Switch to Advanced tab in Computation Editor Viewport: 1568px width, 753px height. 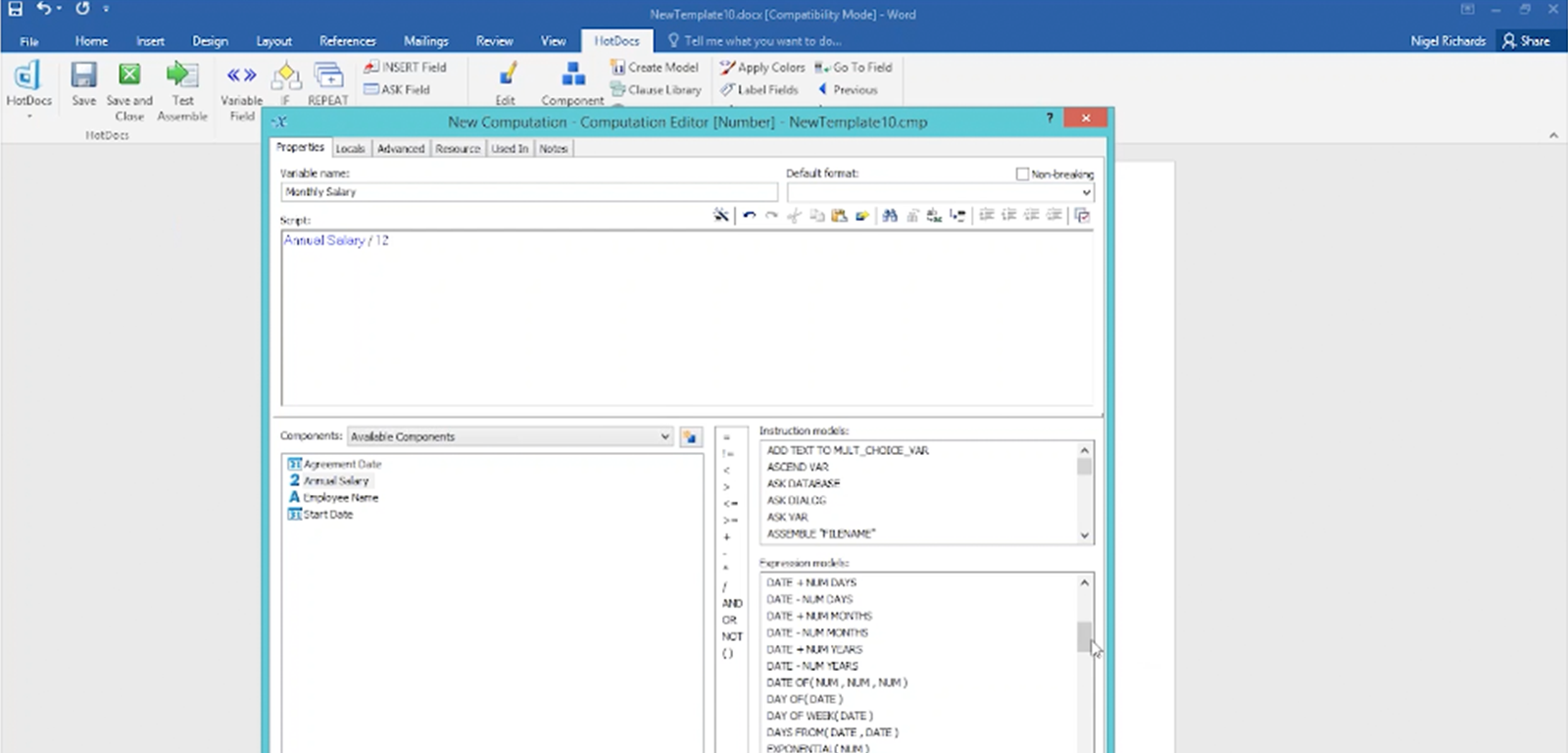[x=401, y=149]
